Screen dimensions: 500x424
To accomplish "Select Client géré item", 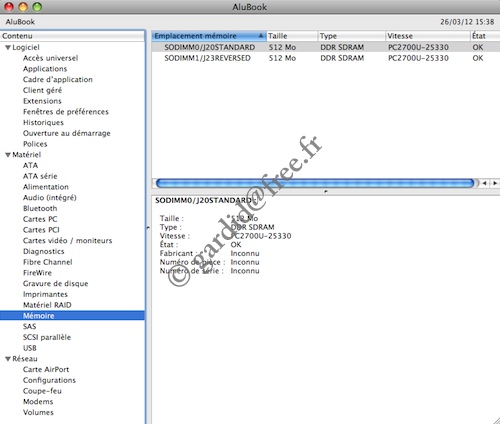I will click(42, 90).
